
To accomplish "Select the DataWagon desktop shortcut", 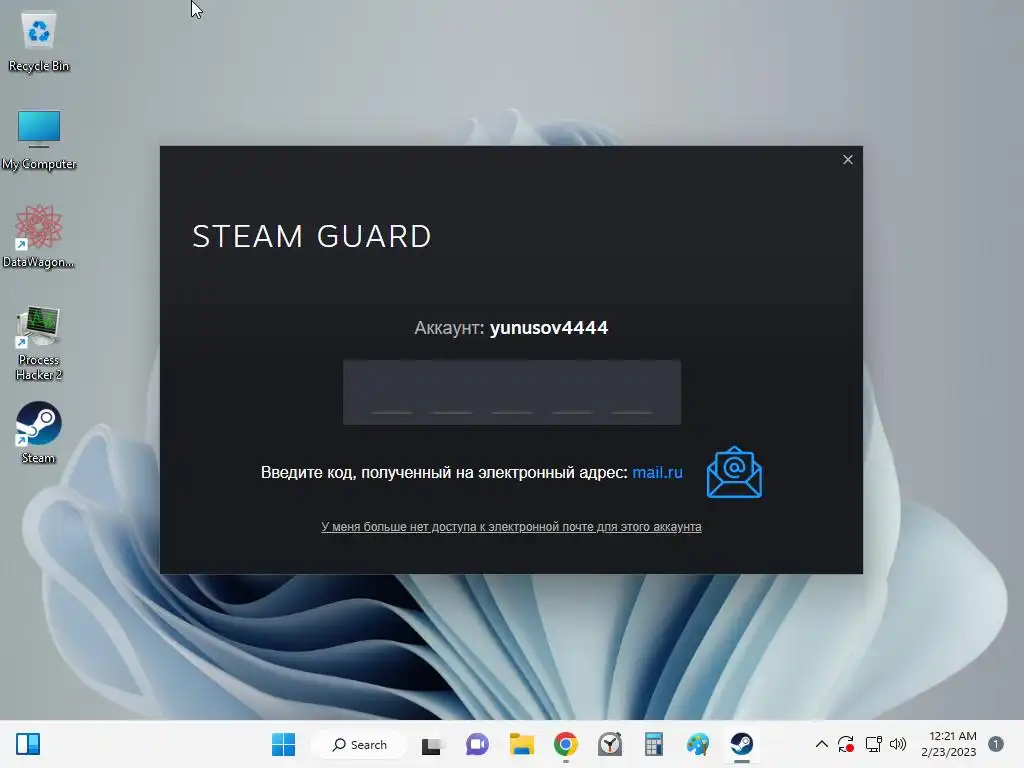I will point(39,236).
